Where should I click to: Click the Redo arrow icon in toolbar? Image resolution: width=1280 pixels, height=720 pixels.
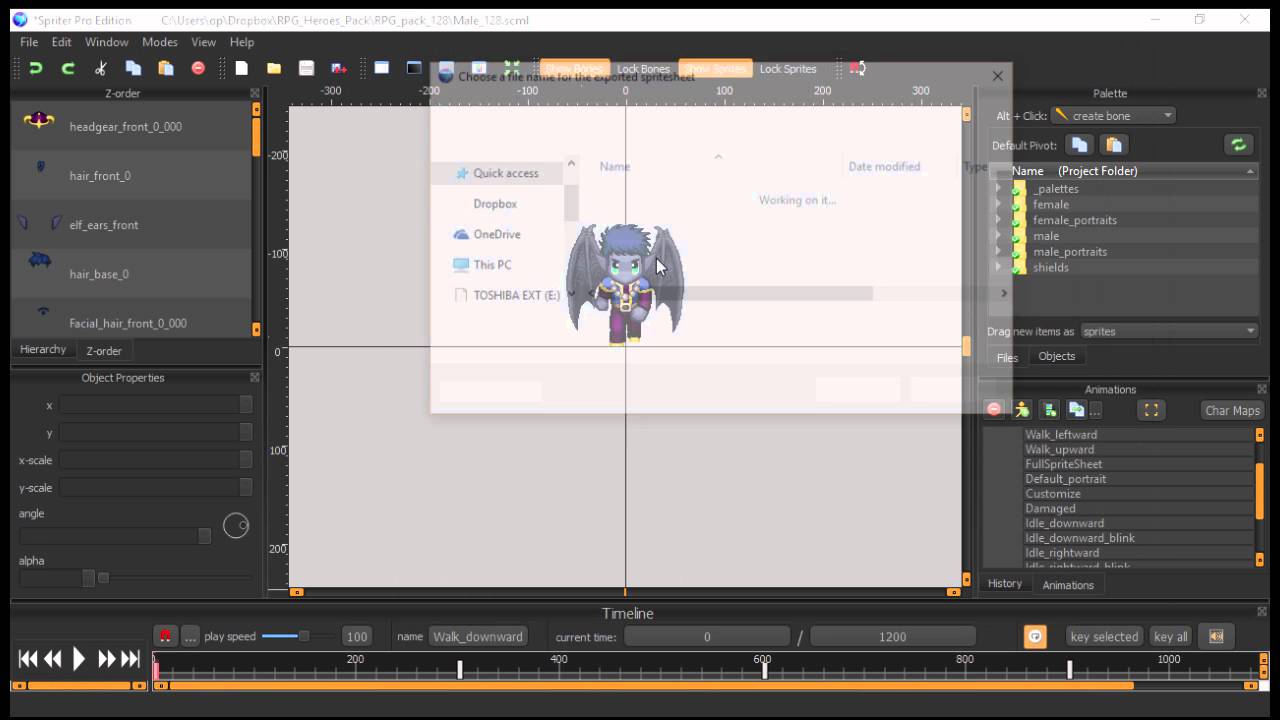[x=68, y=68]
